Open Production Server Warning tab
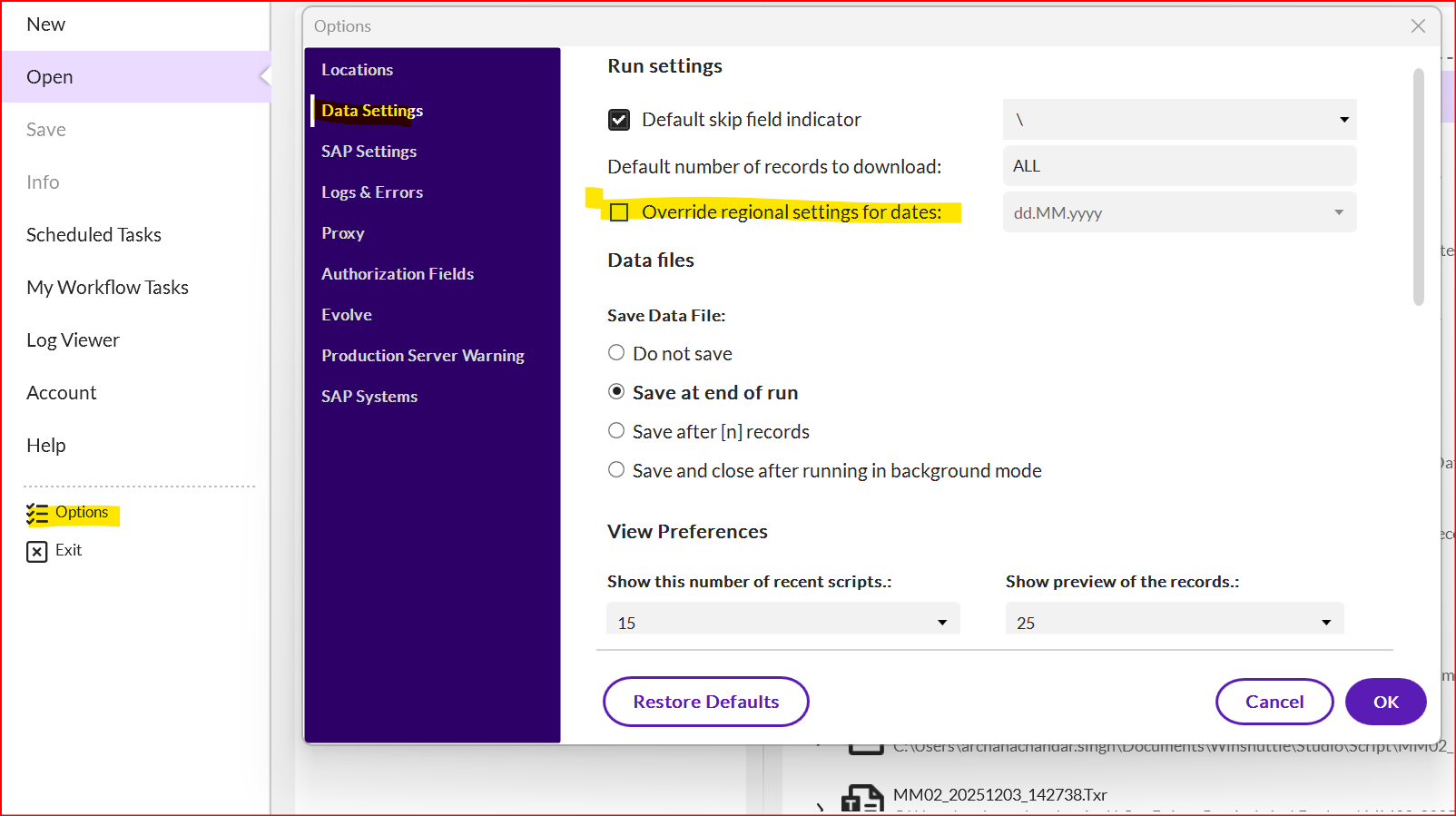The image size is (1456, 816). click(x=423, y=356)
